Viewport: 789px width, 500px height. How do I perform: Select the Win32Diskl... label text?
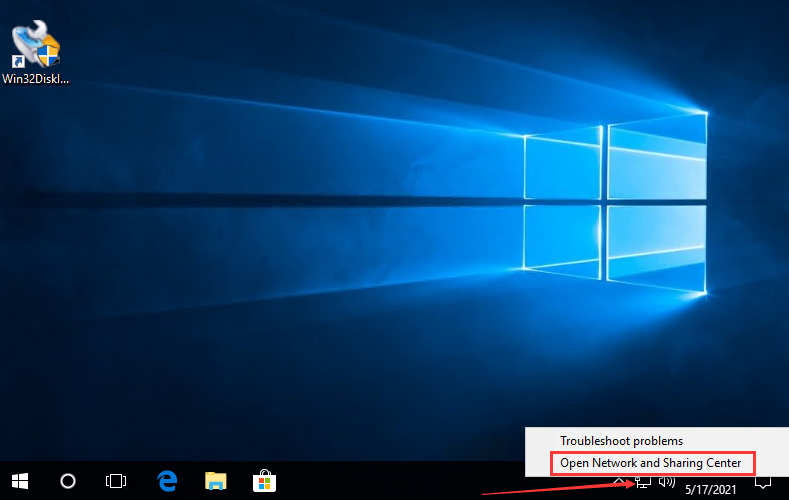coord(35,79)
